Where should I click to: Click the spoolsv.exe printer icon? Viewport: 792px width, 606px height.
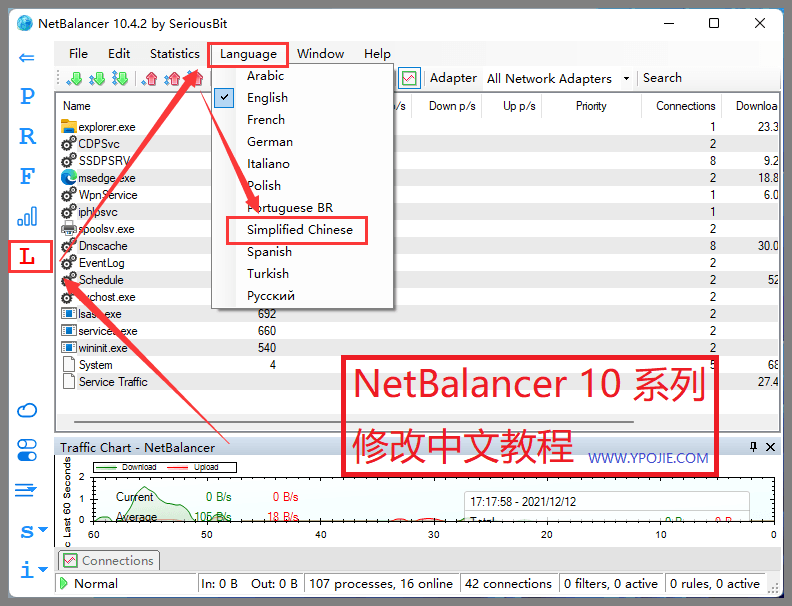point(69,229)
